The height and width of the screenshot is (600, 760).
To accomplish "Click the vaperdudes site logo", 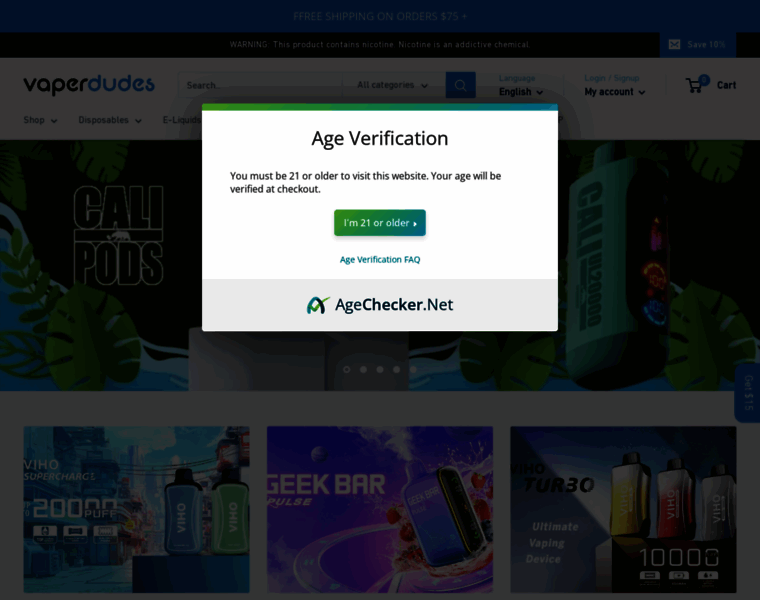I will (89, 85).
